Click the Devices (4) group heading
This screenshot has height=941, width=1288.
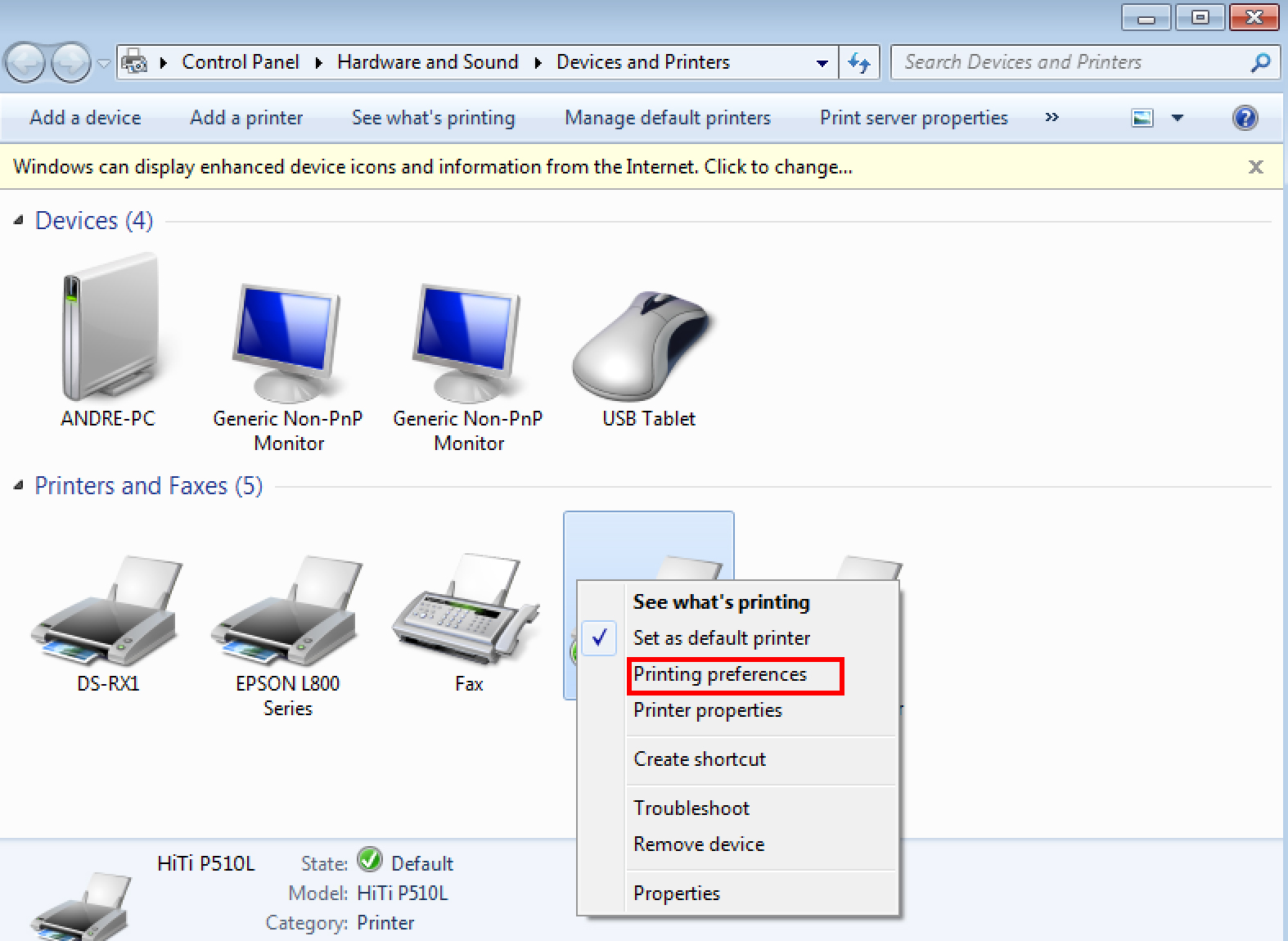point(94,220)
